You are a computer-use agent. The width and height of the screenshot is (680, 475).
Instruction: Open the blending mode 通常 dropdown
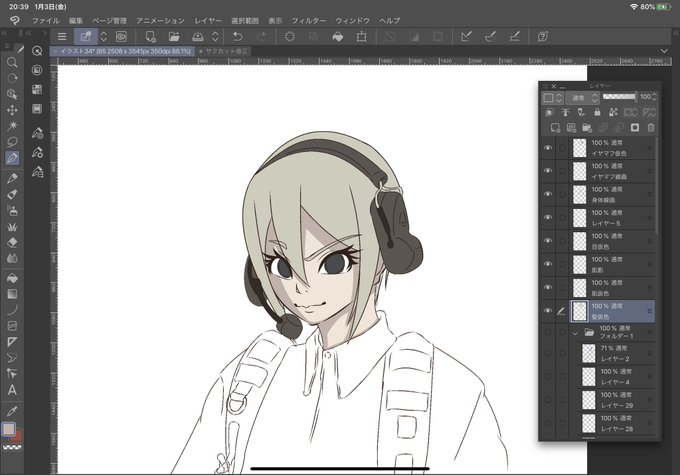(x=582, y=98)
